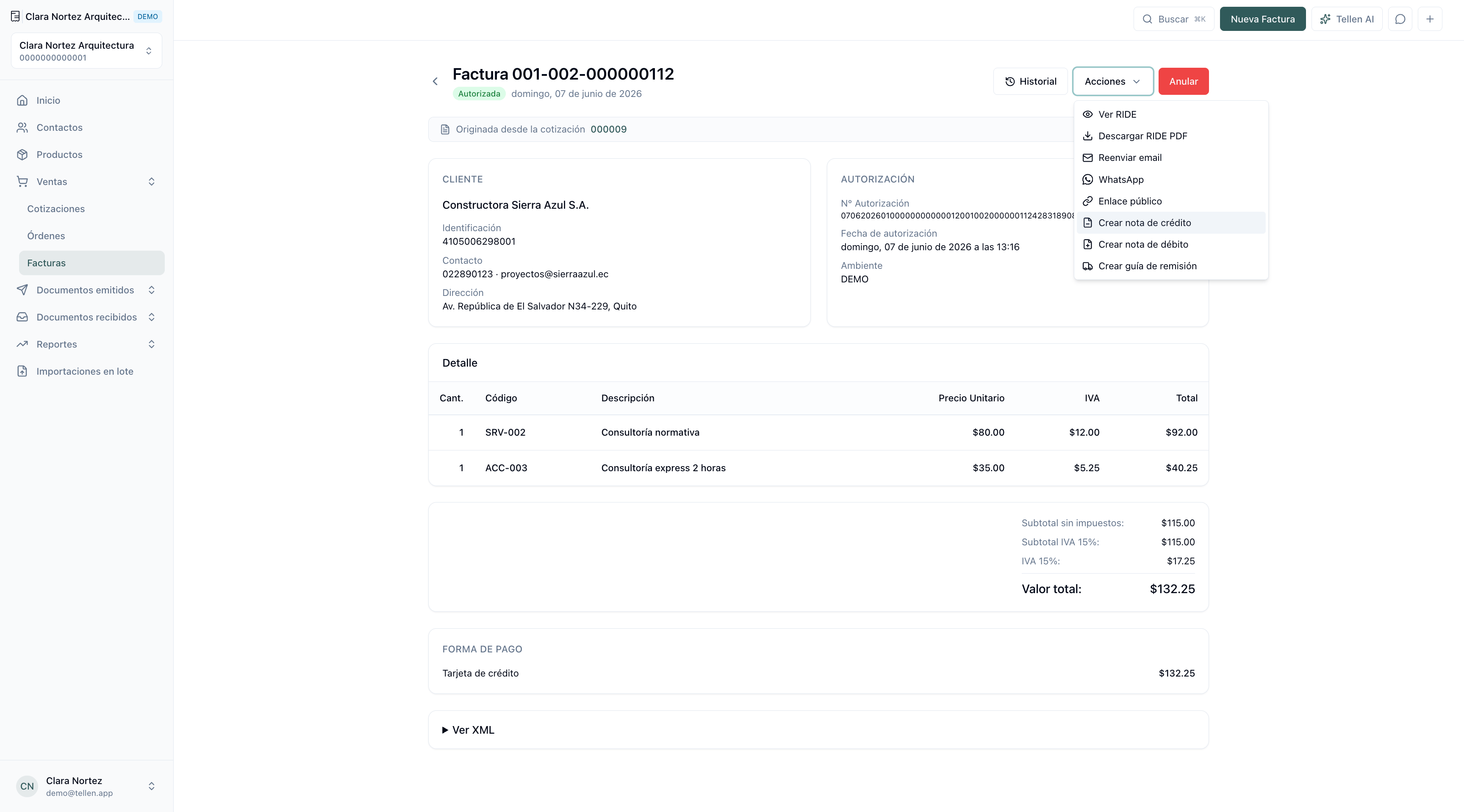Select Crear nota de débito option
Screen dimensions: 1464x812
pyautogui.click(x=1171, y=244)
